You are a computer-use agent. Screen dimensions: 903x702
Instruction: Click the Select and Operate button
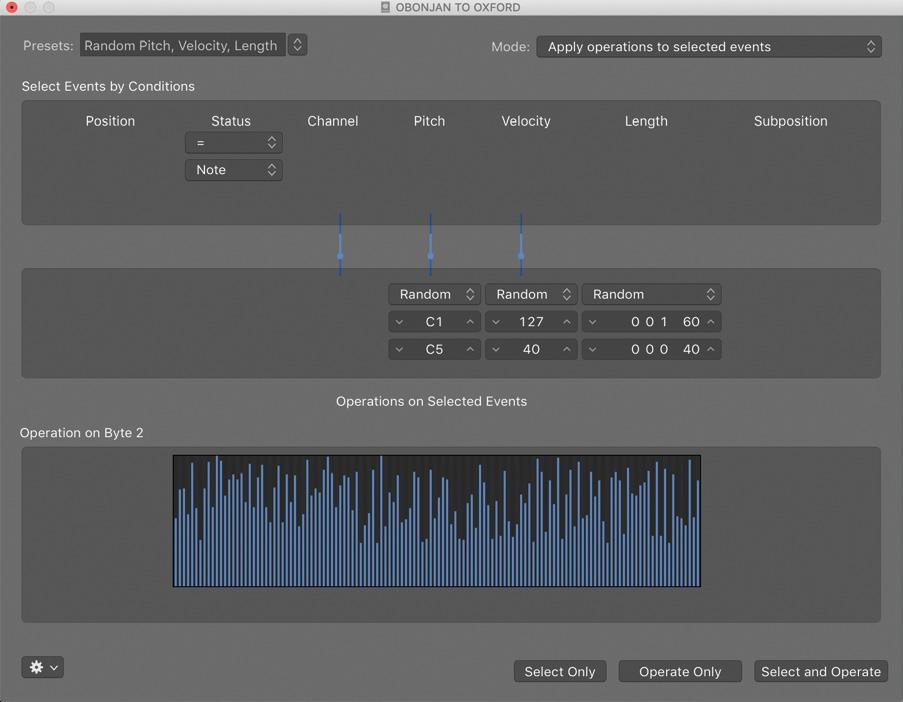click(820, 672)
